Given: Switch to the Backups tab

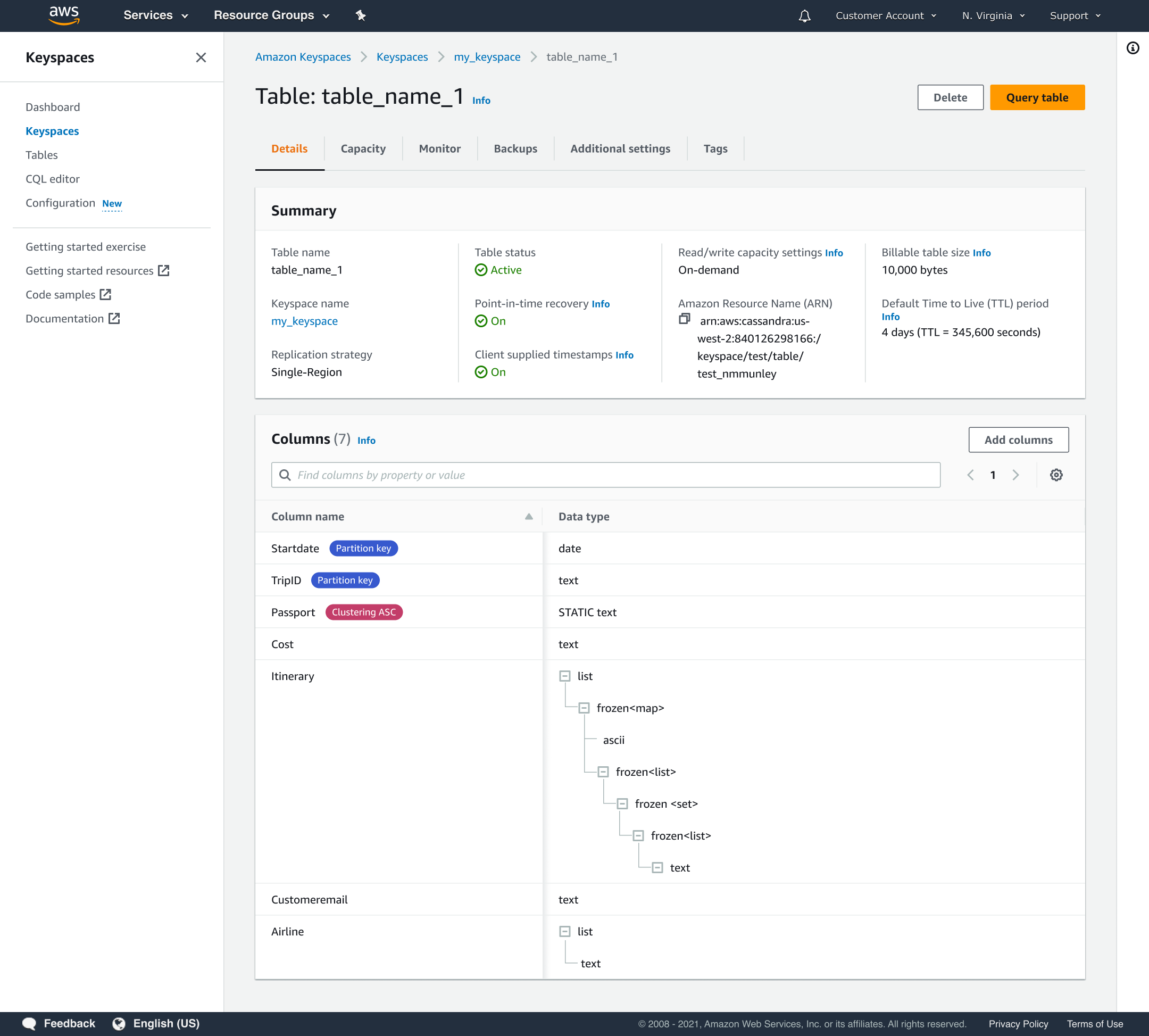Looking at the screenshot, I should [x=515, y=148].
